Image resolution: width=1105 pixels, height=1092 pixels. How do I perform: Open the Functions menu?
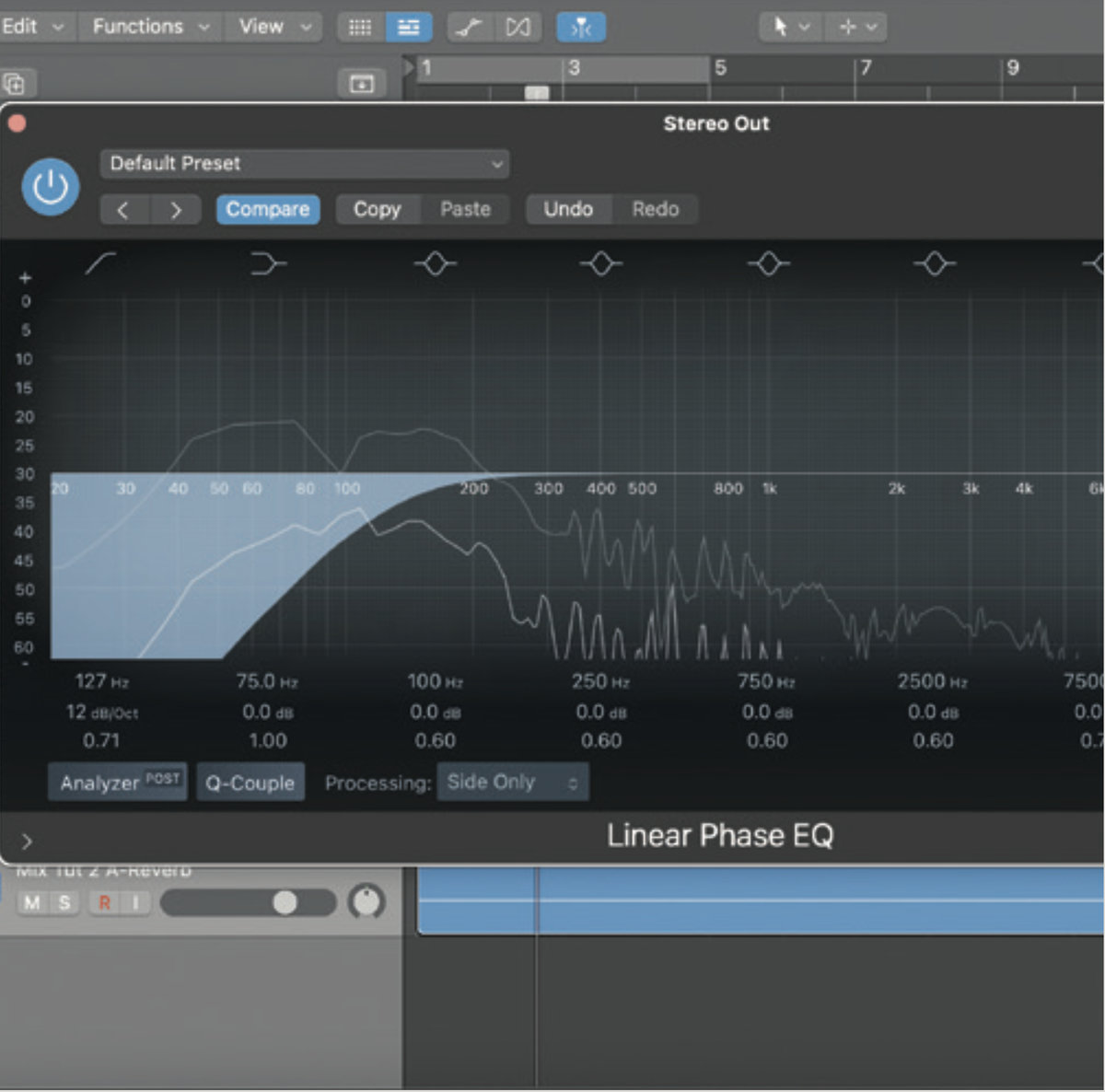pyautogui.click(x=136, y=27)
